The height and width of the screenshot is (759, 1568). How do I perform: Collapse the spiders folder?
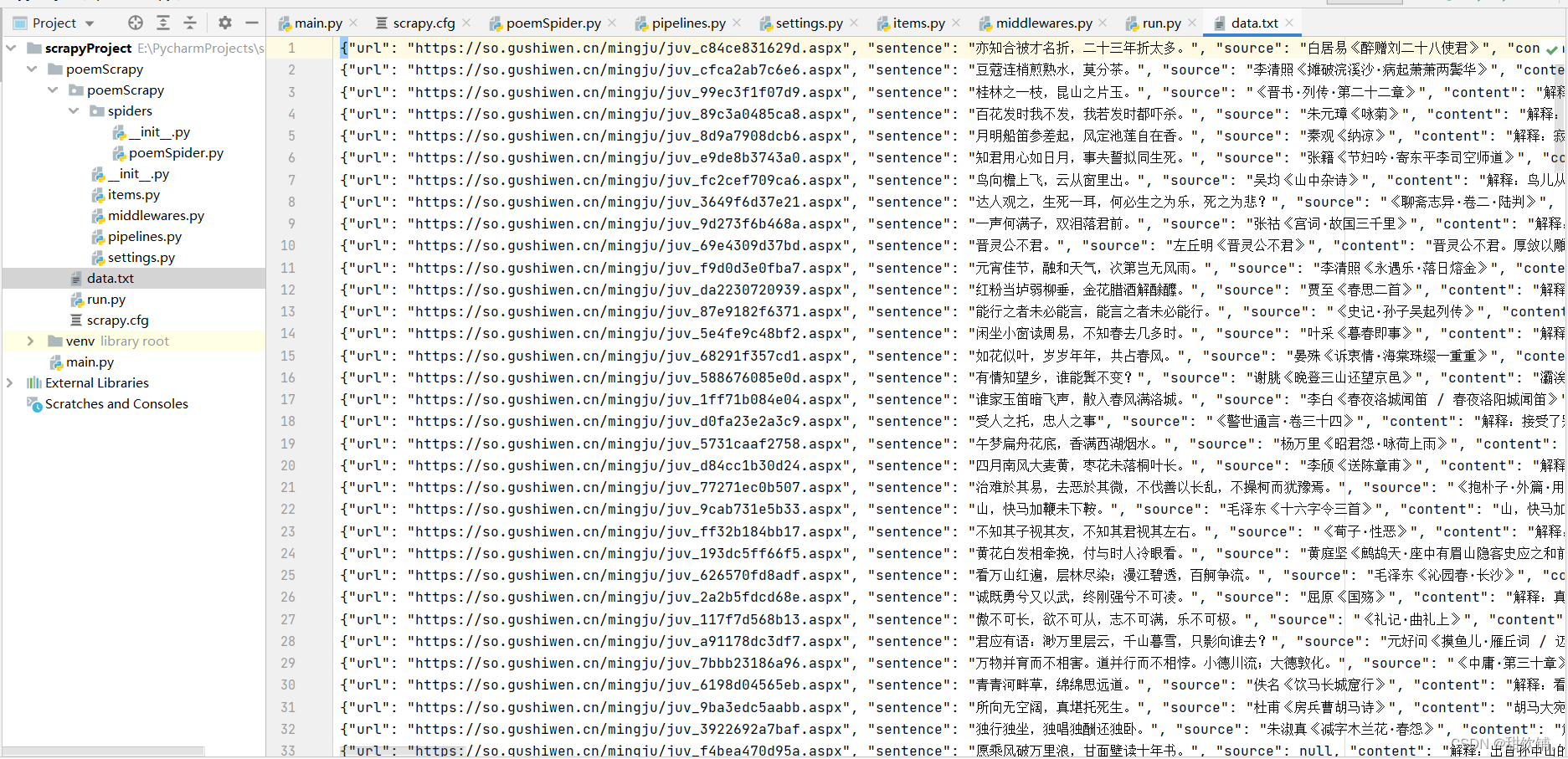(x=74, y=110)
